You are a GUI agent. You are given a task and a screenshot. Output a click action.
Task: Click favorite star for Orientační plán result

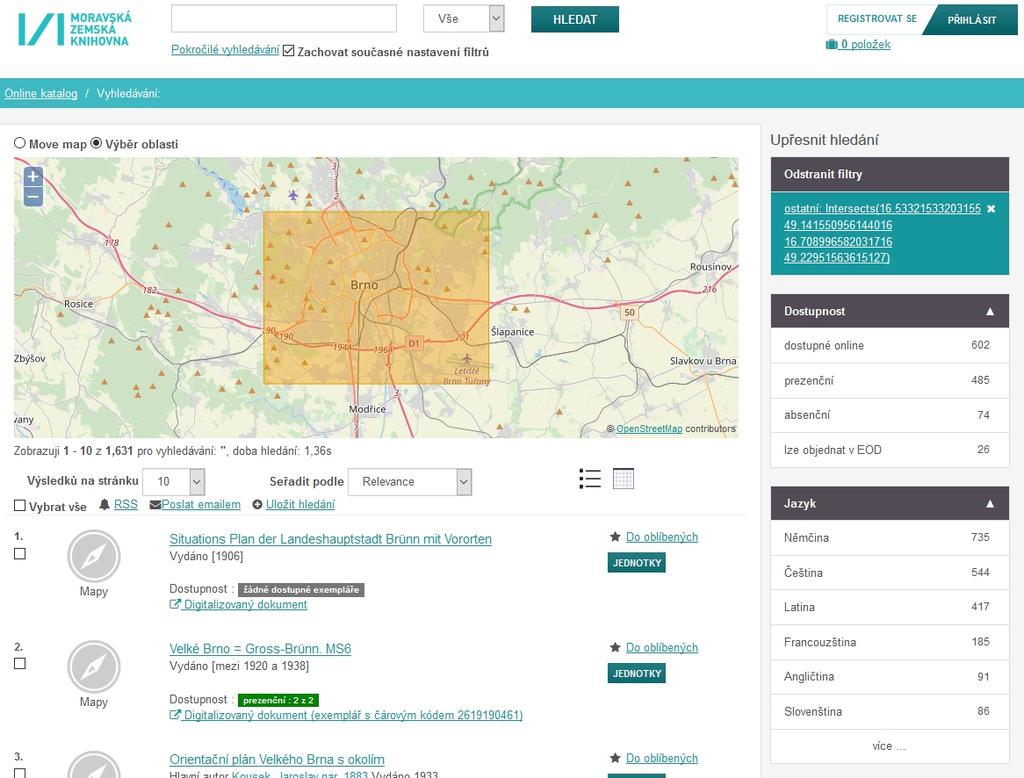(x=615, y=758)
